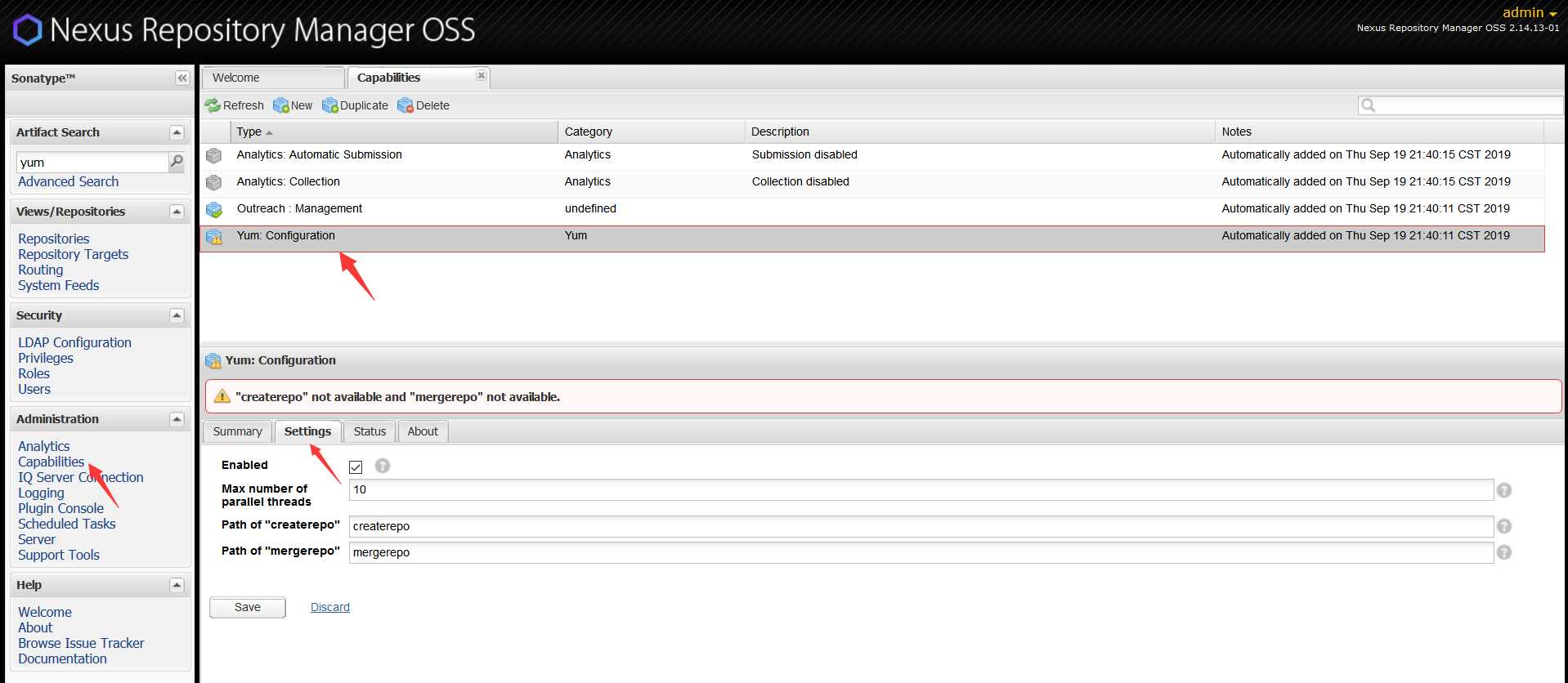Open the Administration Analytics link

(x=44, y=446)
